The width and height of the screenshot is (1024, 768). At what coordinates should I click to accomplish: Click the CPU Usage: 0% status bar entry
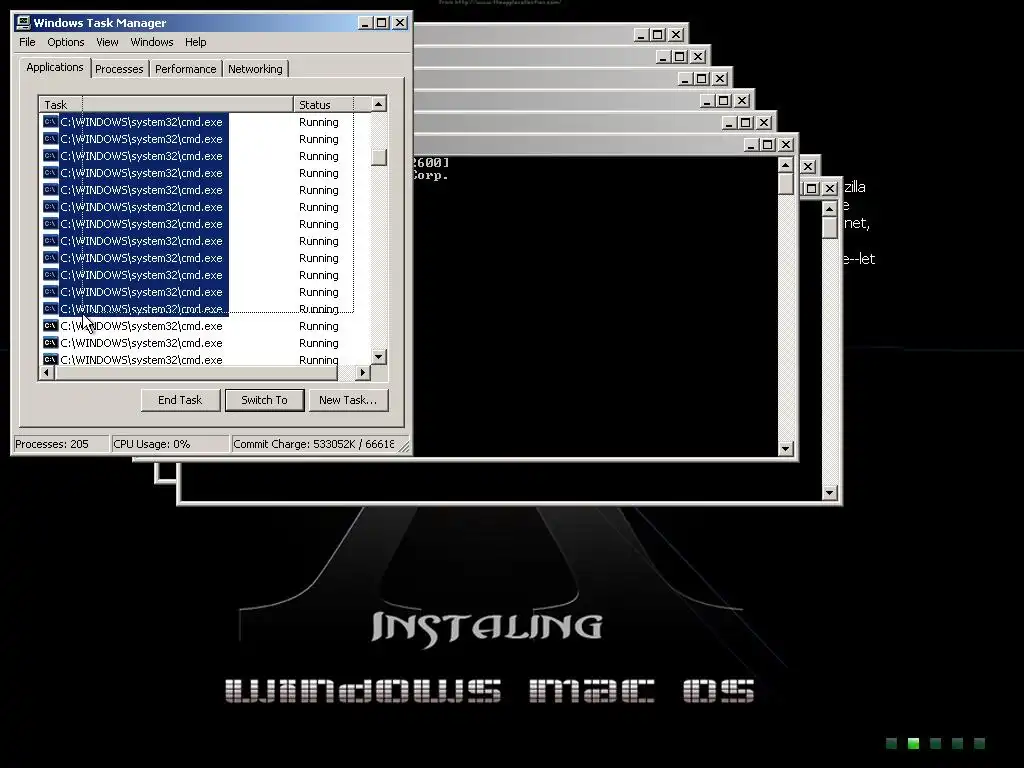[x=170, y=444]
